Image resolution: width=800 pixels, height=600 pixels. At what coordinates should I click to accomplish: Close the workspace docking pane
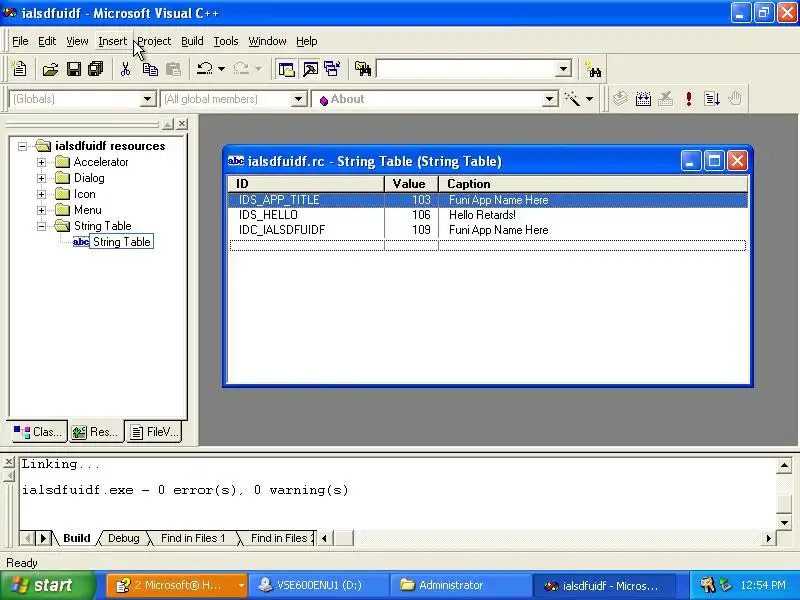click(182, 124)
